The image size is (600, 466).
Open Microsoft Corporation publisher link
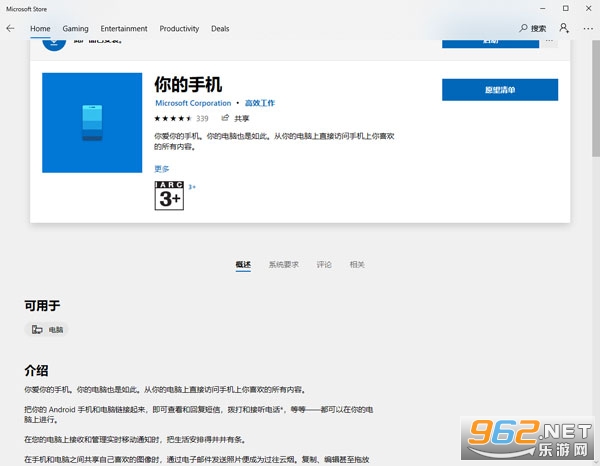[193, 103]
